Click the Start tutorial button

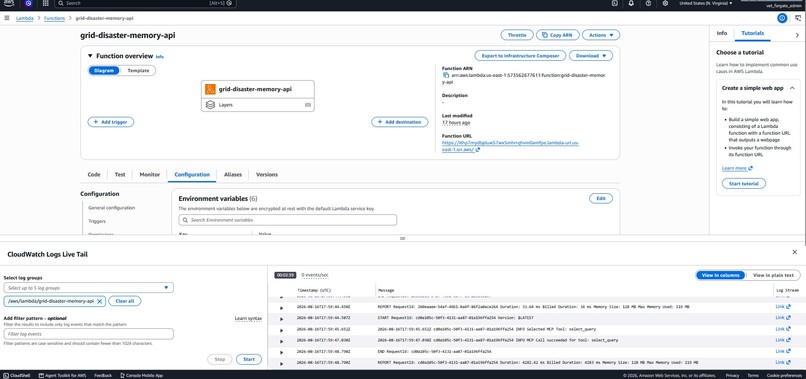tap(743, 184)
